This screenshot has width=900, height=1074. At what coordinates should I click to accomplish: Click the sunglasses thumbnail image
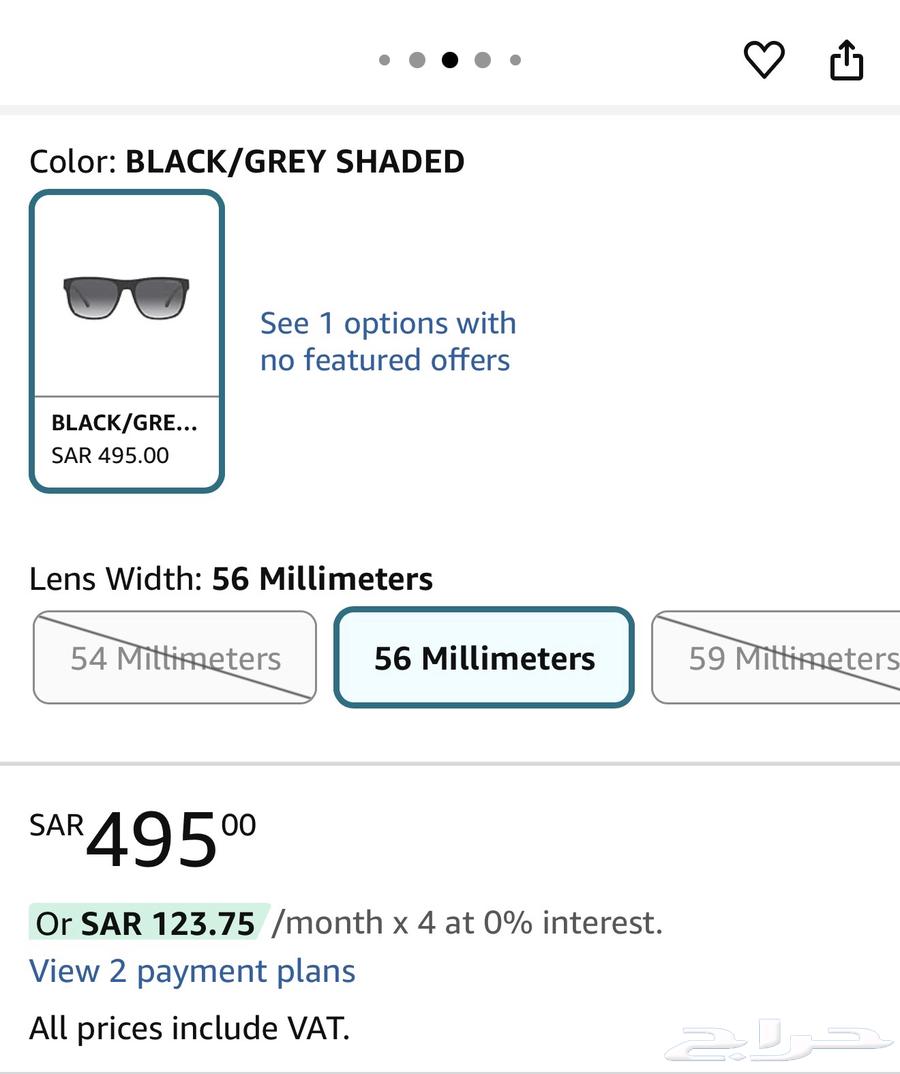126,297
